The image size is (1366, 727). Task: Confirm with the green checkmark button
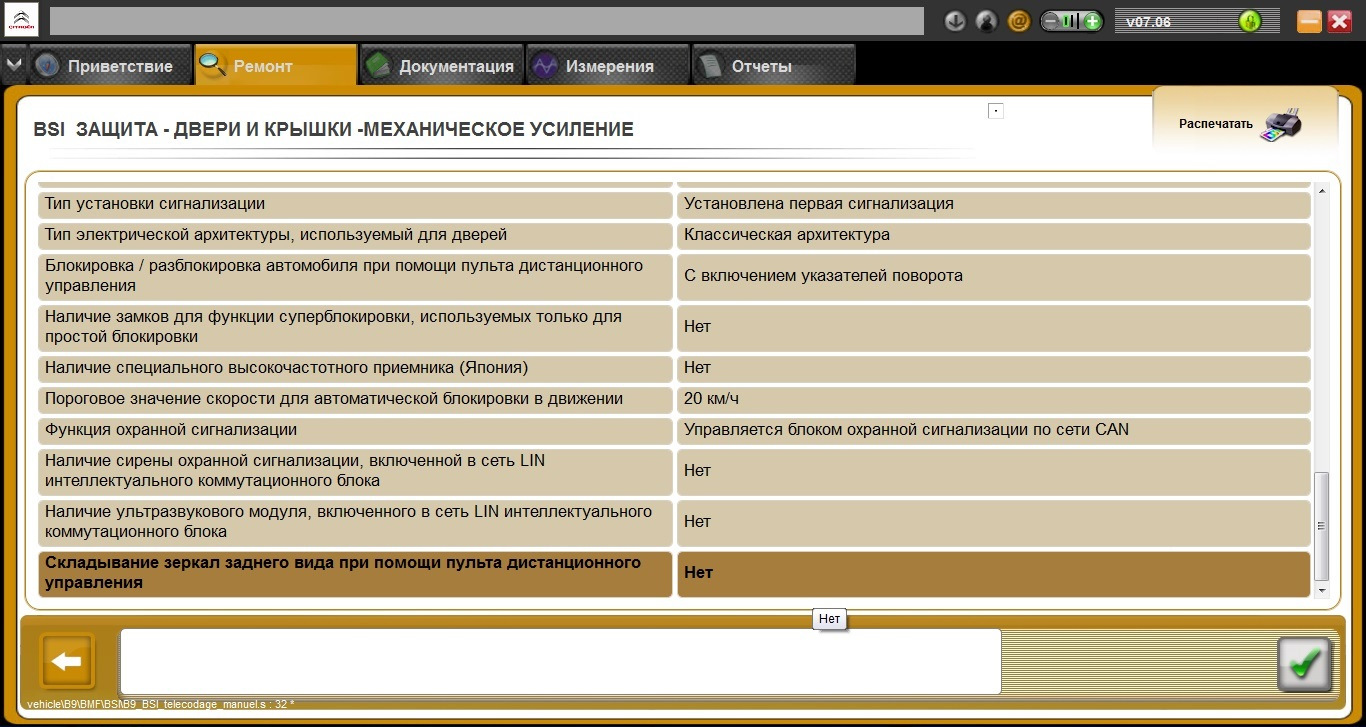(x=1304, y=664)
